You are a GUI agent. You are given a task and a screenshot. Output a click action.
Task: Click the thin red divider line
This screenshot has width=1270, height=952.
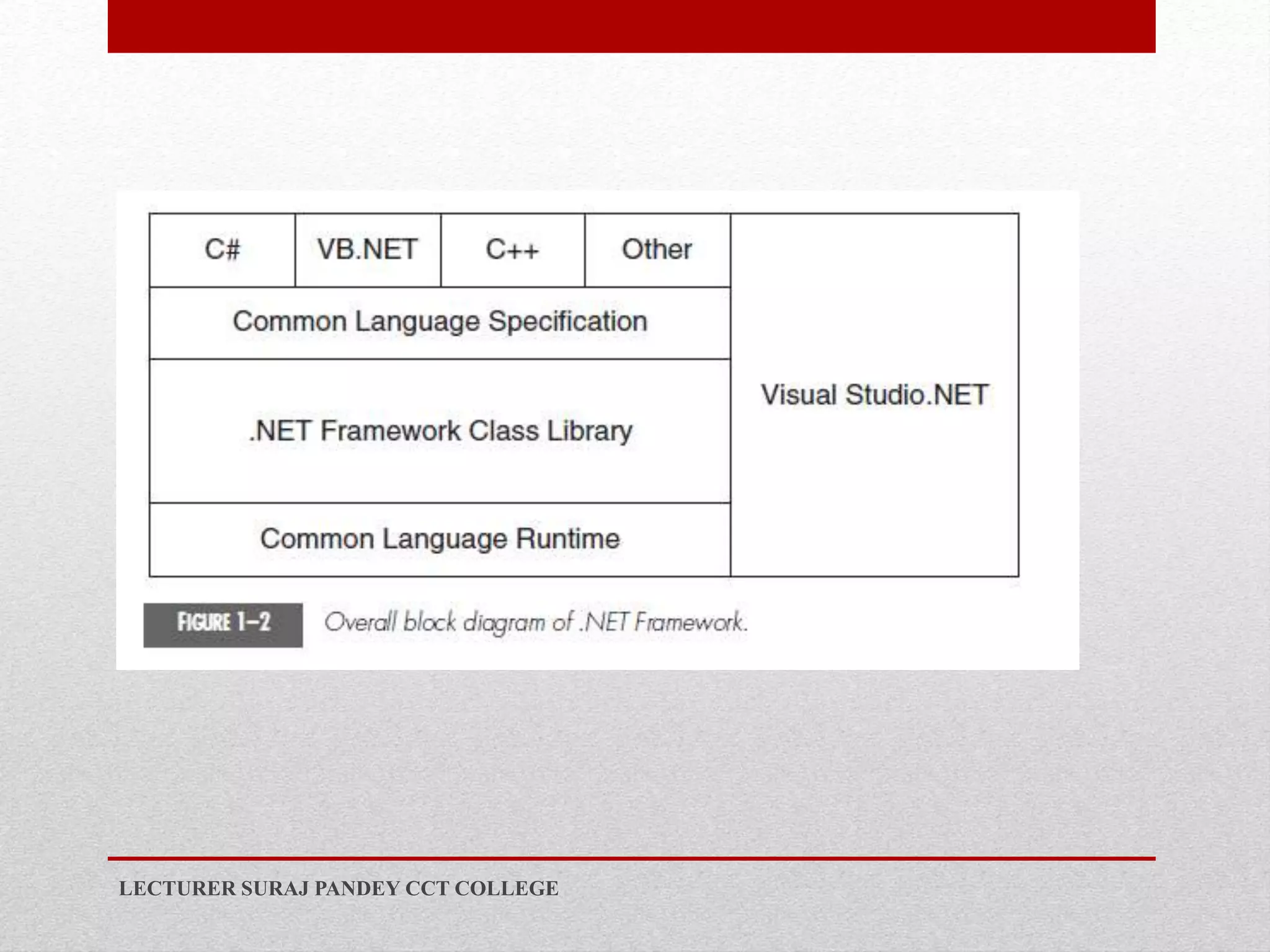click(631, 858)
